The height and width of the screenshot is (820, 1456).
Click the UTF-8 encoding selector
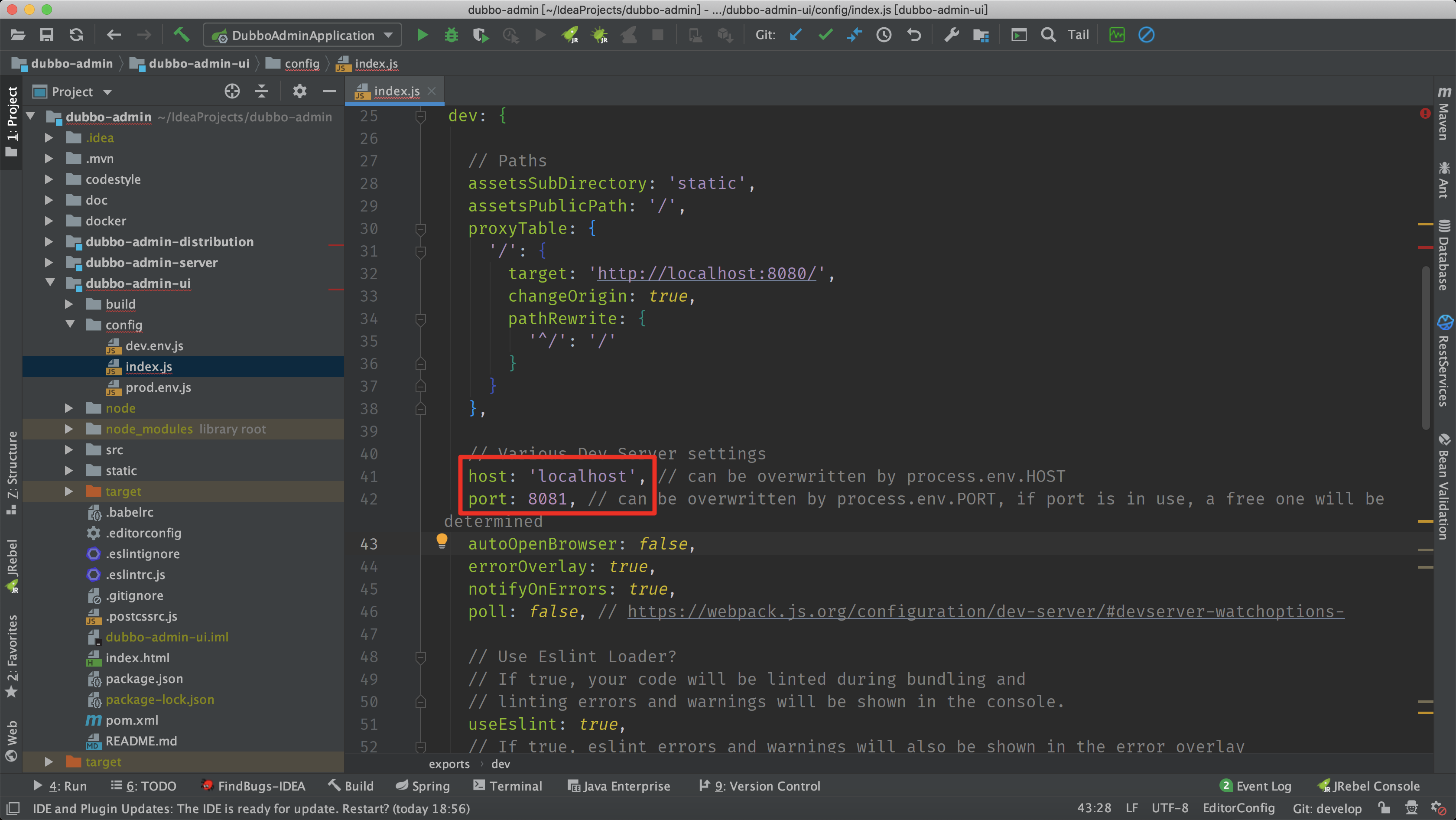[1170, 808]
